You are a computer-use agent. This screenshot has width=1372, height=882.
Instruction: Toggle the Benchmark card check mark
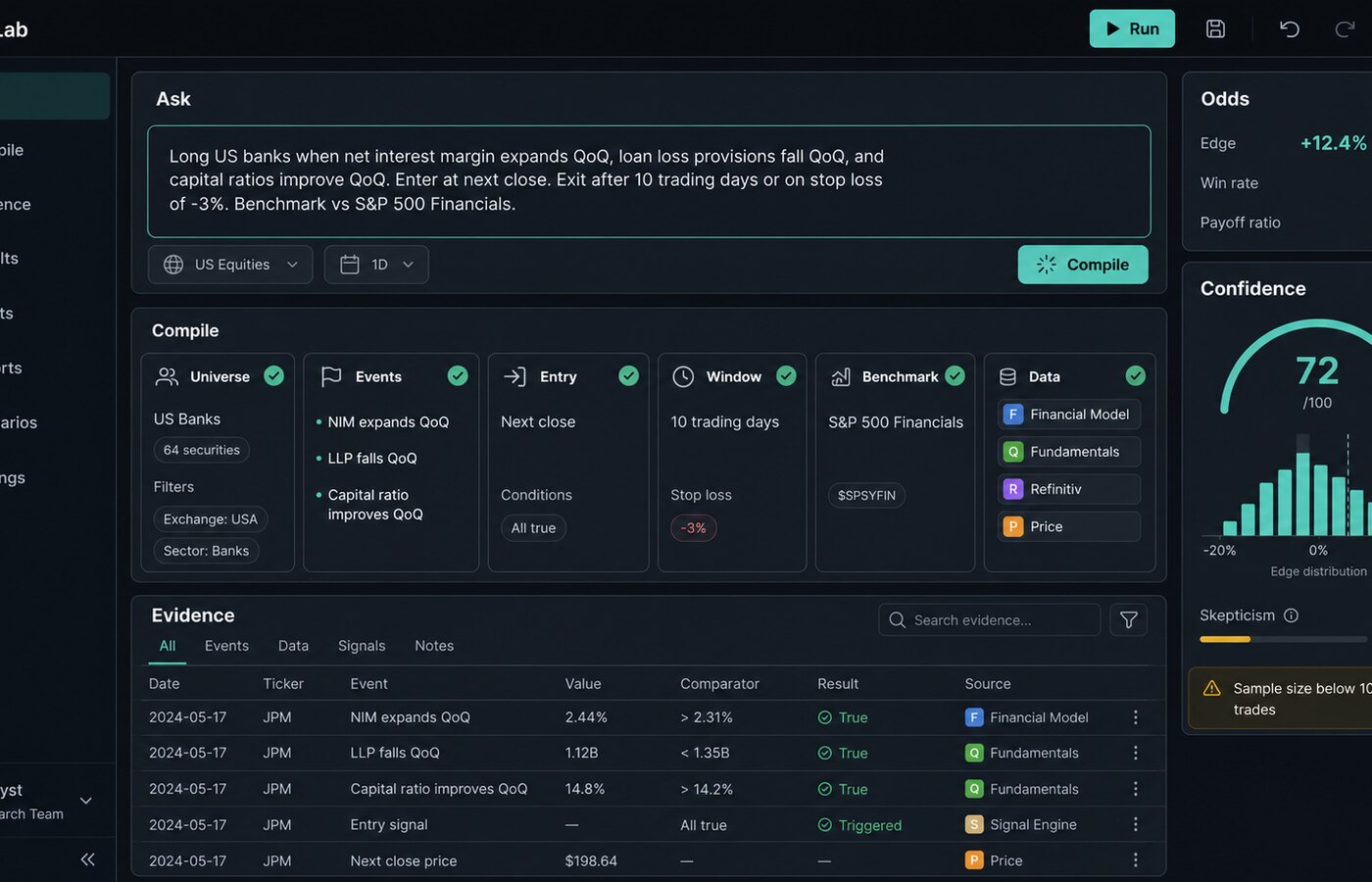(955, 375)
